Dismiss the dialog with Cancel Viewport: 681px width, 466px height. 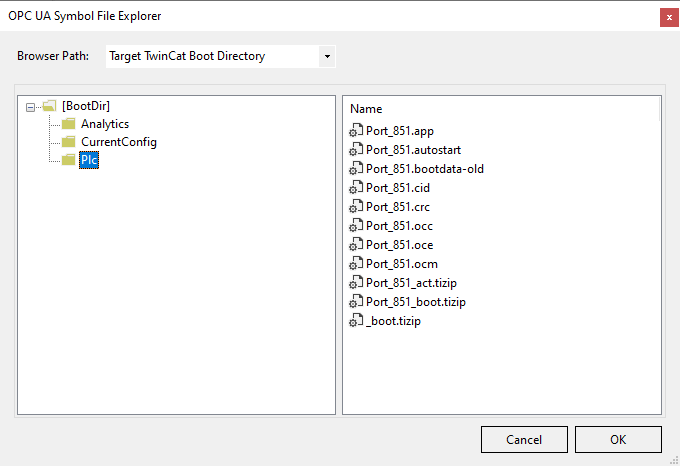pyautogui.click(x=524, y=440)
